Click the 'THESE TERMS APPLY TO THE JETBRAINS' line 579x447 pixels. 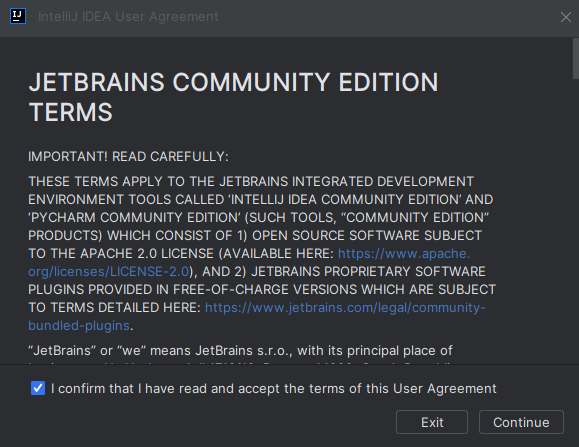(251, 181)
